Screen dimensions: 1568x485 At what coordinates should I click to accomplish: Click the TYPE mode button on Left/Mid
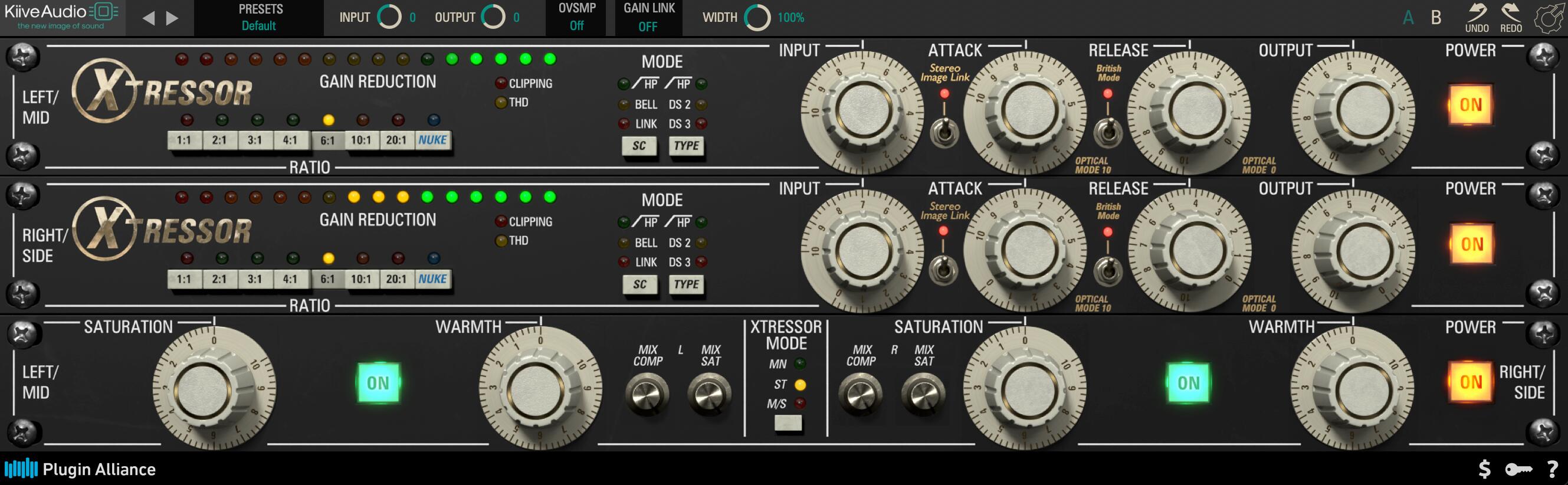[687, 146]
